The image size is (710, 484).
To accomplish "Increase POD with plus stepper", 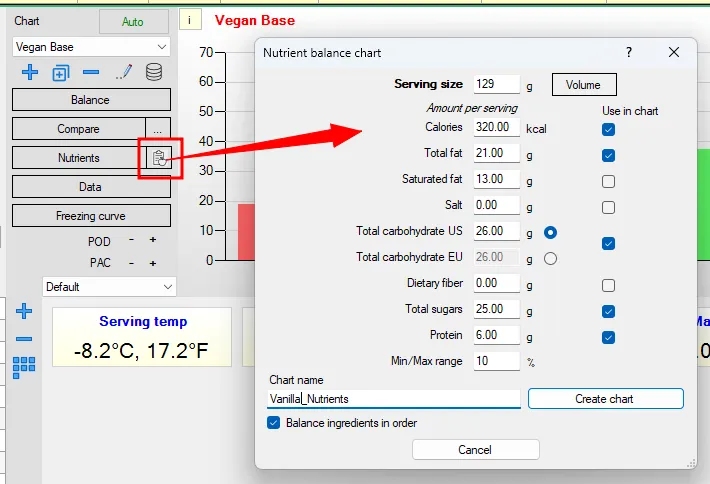I will [x=153, y=240].
